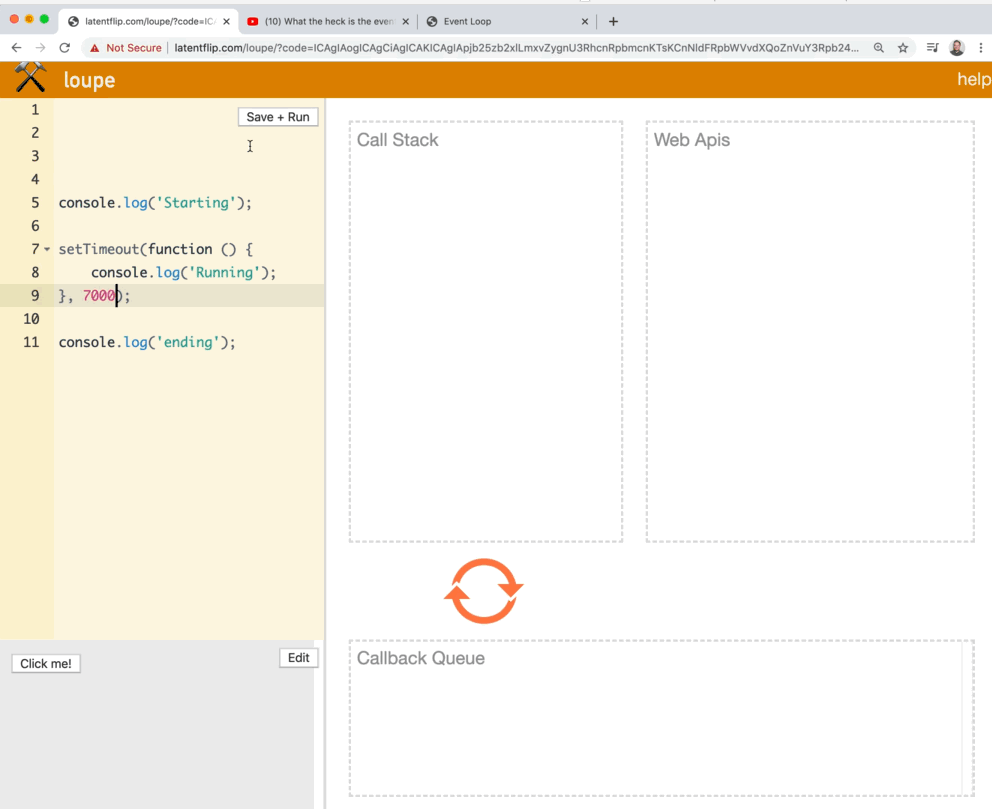Switch to the Event Loop tab
Viewport: 992px width, 809px height.
click(500, 21)
